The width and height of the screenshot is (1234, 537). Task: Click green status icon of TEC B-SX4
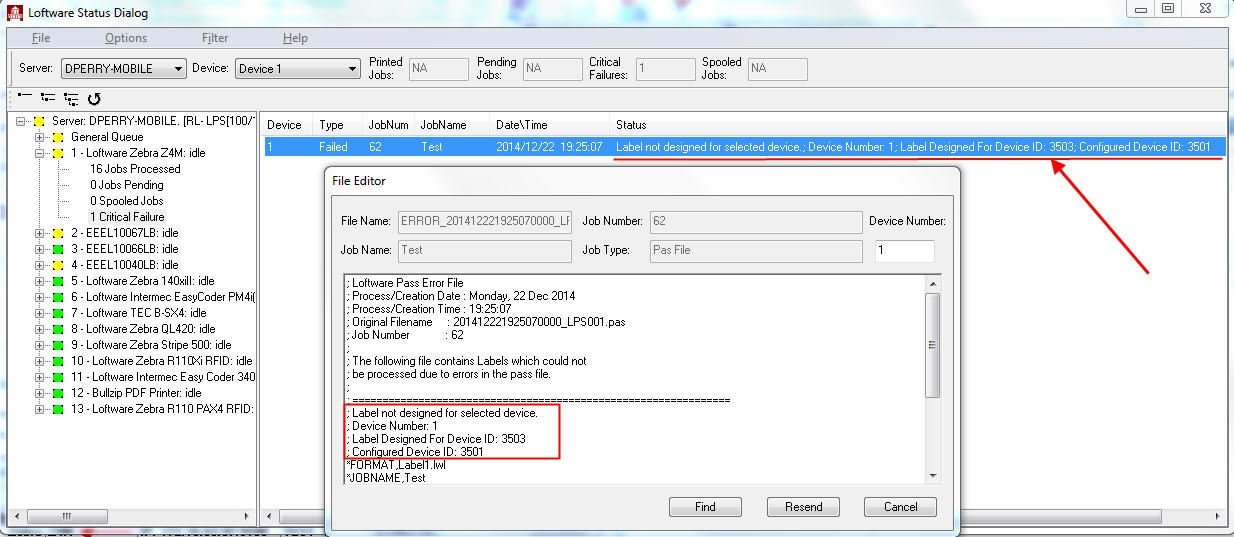click(x=57, y=313)
